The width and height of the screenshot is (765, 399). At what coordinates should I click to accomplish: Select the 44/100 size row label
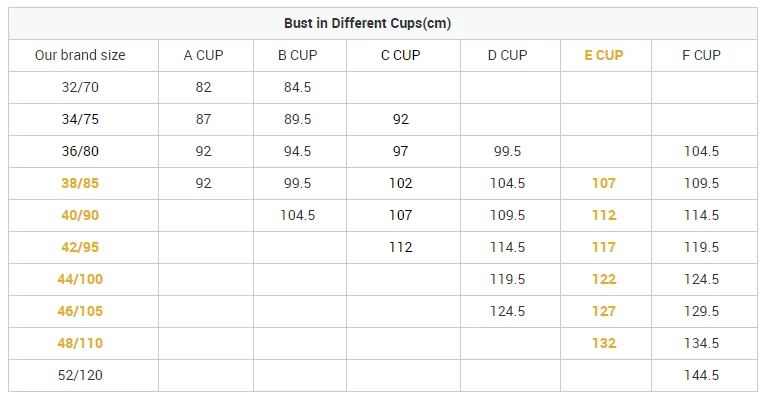pyautogui.click(x=80, y=279)
